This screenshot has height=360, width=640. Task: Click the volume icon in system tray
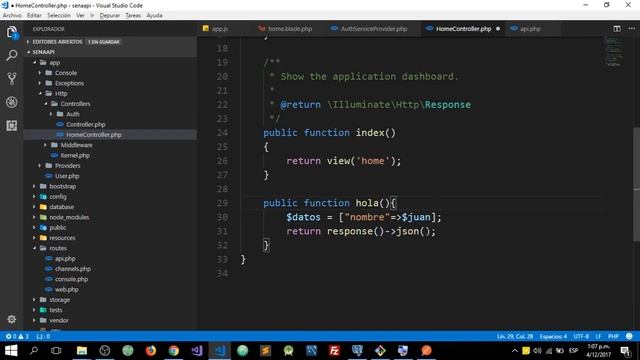click(x=537, y=351)
